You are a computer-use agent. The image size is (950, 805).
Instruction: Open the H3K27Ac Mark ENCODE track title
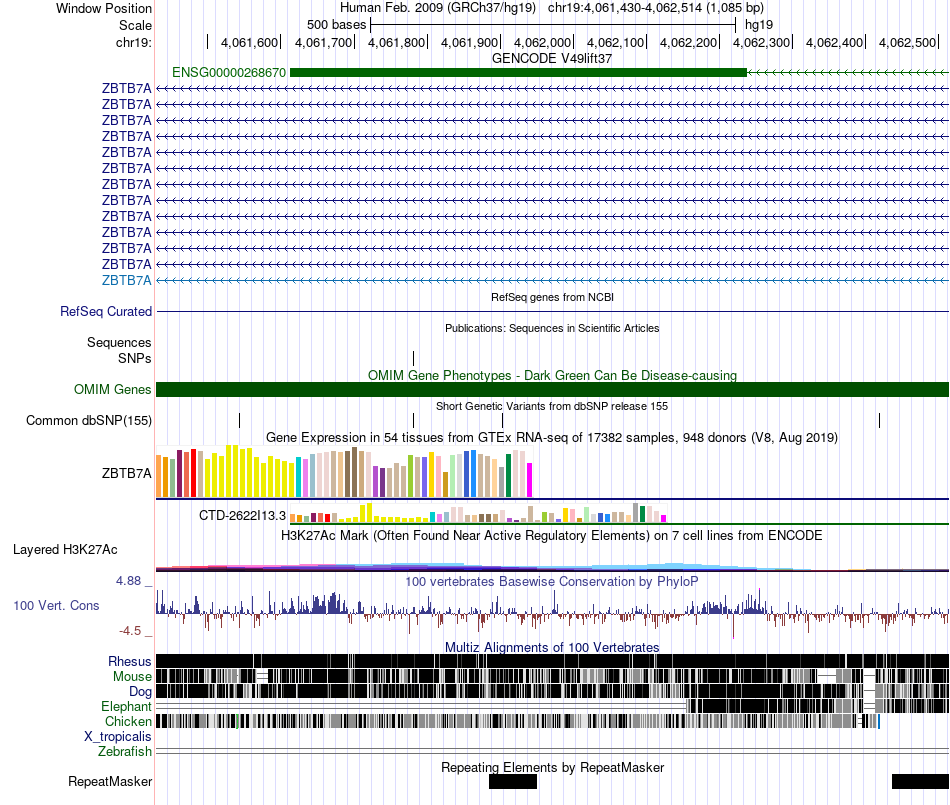(x=552, y=535)
